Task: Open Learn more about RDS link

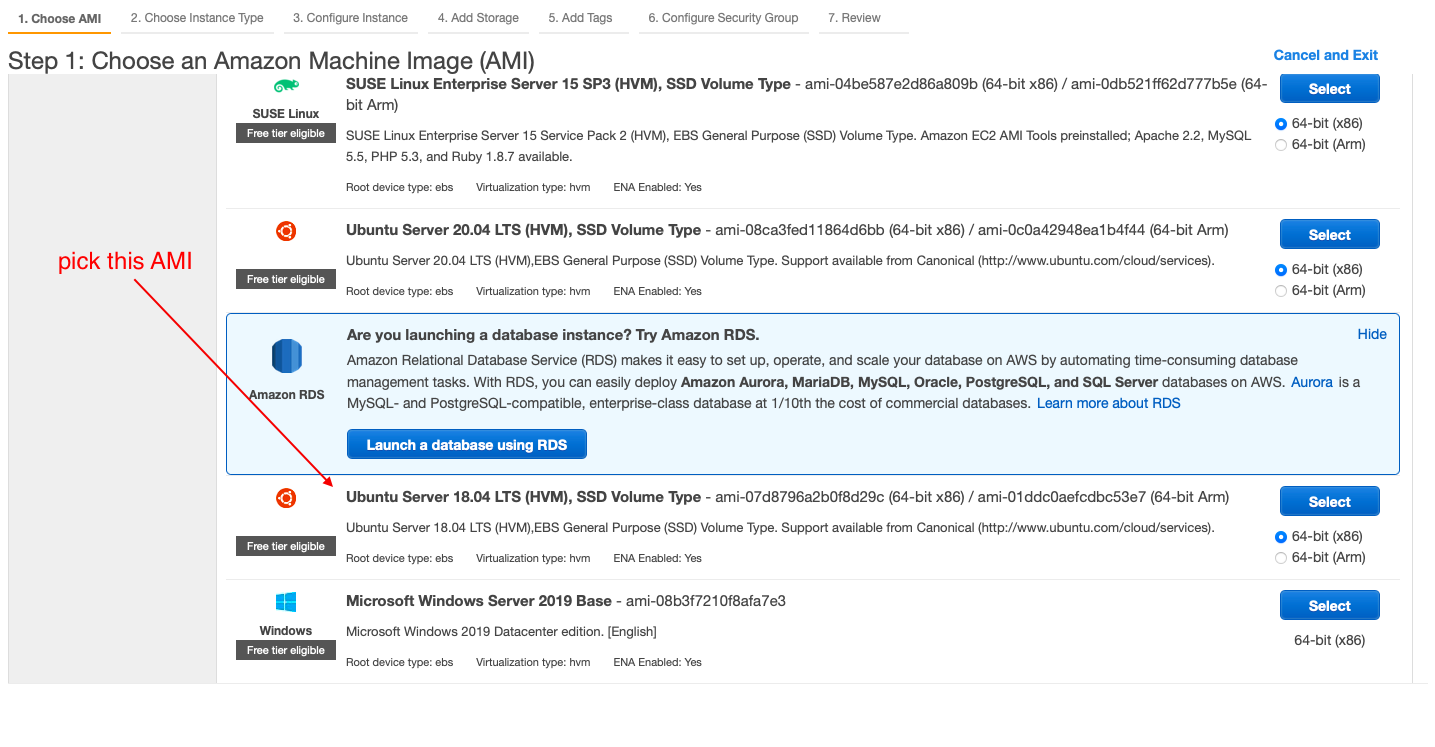Action: click(x=1108, y=403)
